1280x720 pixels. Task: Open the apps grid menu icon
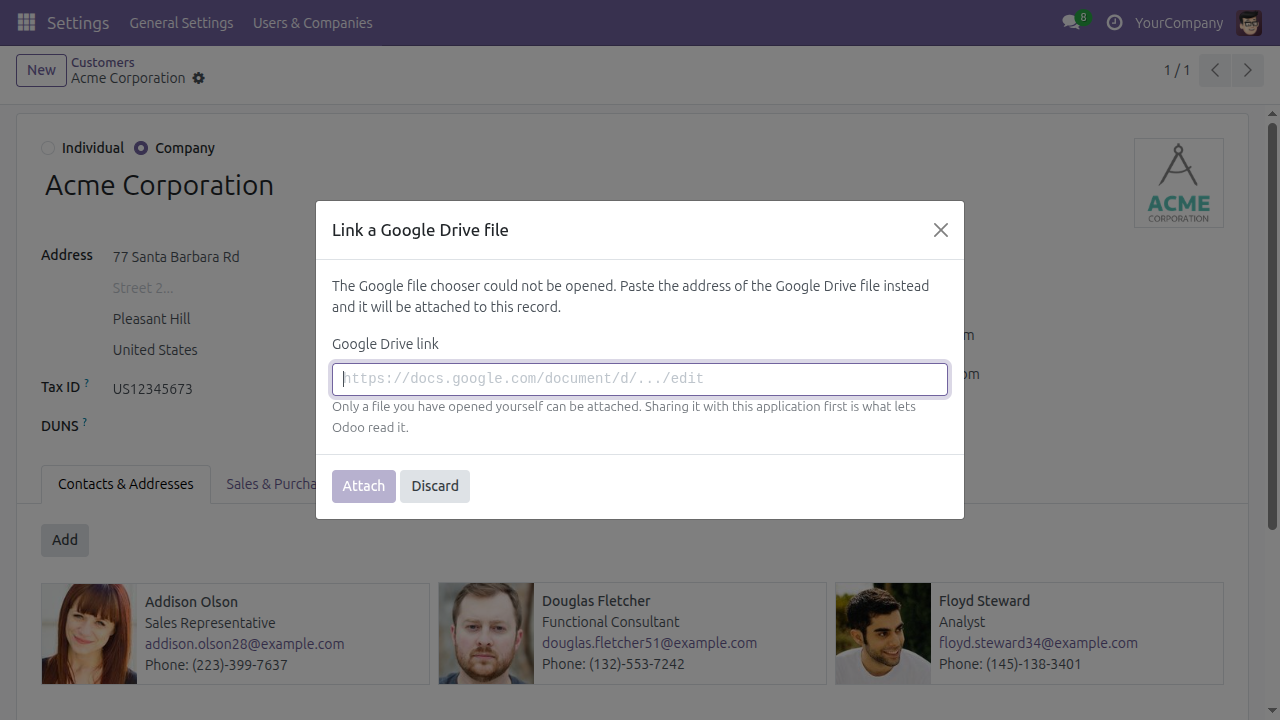(27, 22)
